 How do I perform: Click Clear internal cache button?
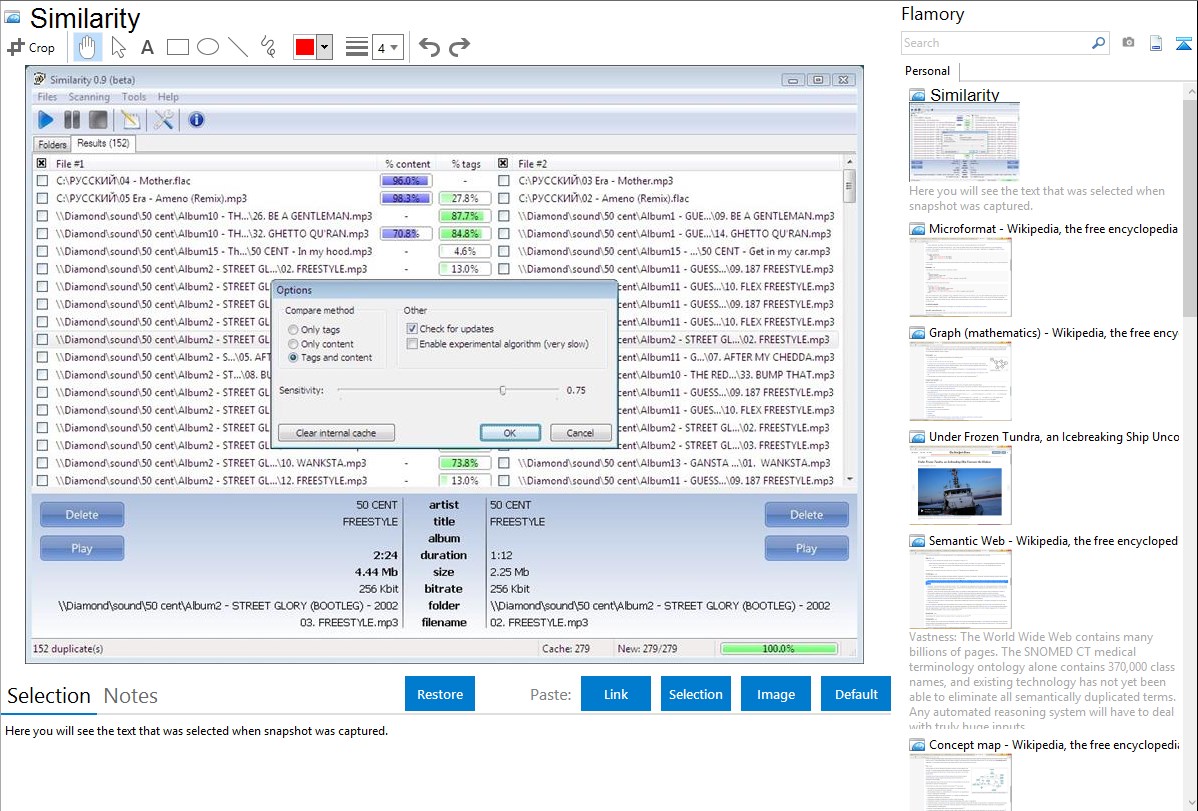pyautogui.click(x=336, y=433)
